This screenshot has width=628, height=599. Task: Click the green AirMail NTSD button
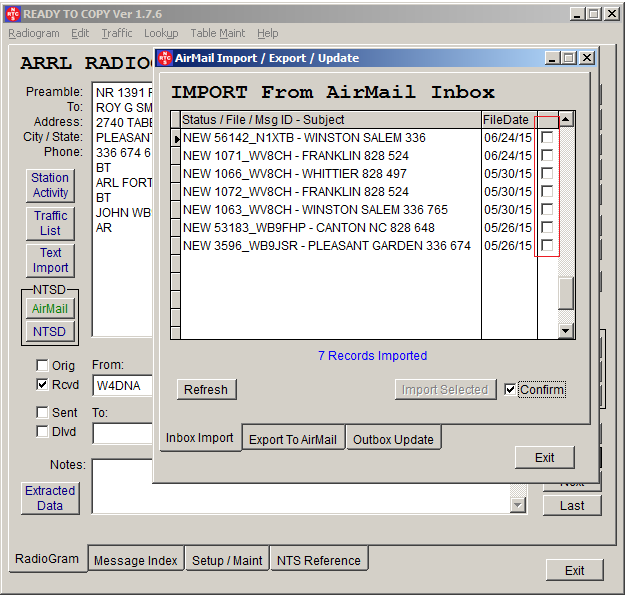[x=50, y=309]
